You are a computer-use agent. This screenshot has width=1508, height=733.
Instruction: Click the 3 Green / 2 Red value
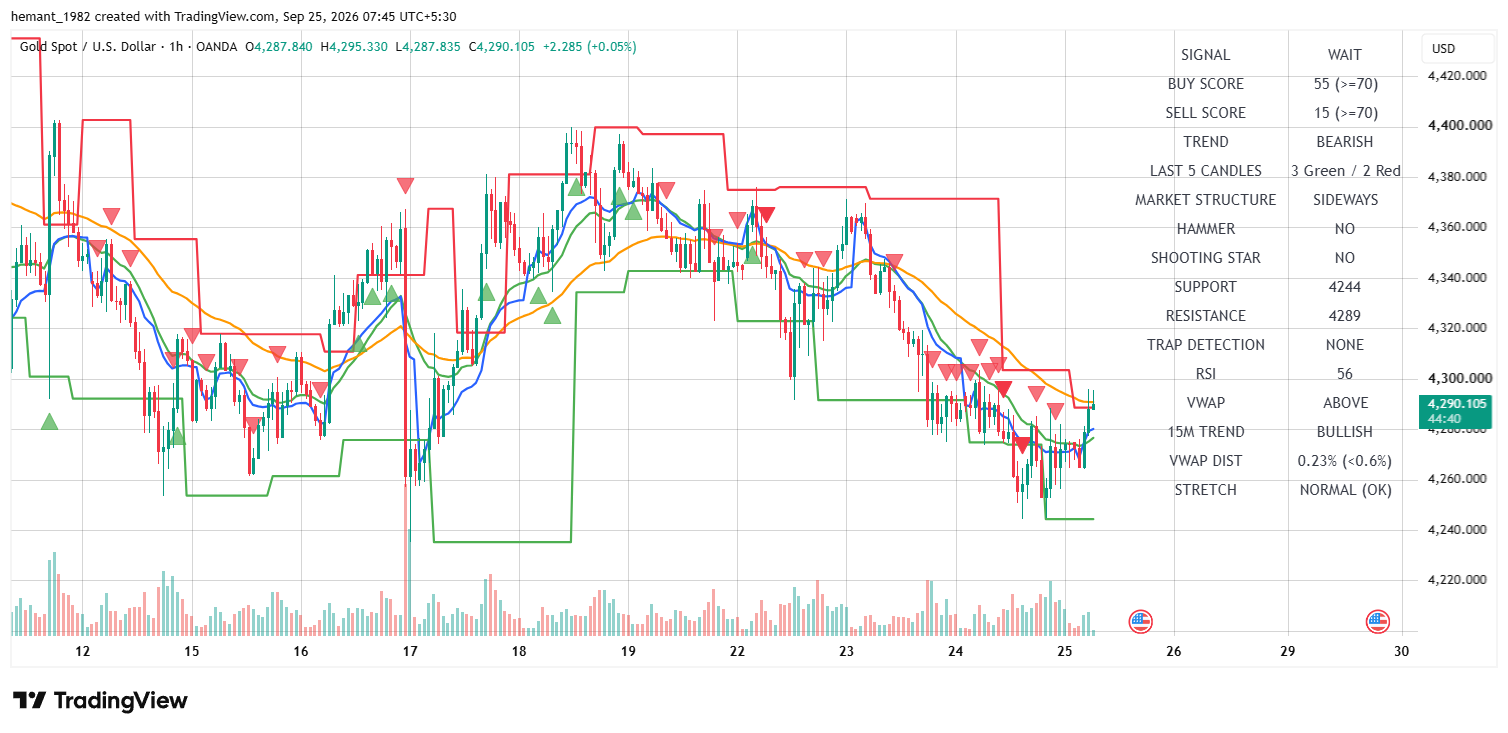[x=1345, y=171]
